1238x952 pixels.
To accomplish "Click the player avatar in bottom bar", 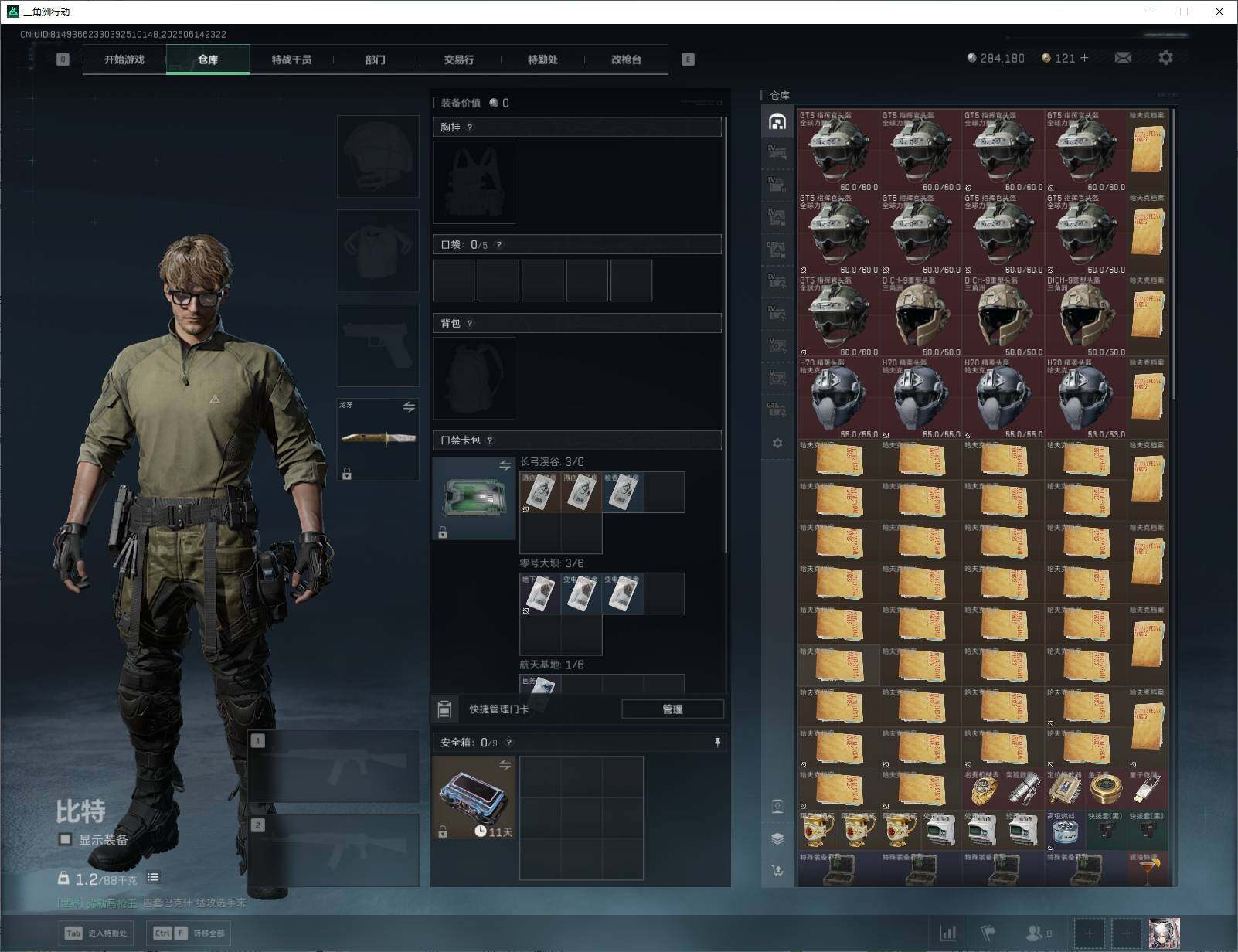I will click(x=1164, y=933).
